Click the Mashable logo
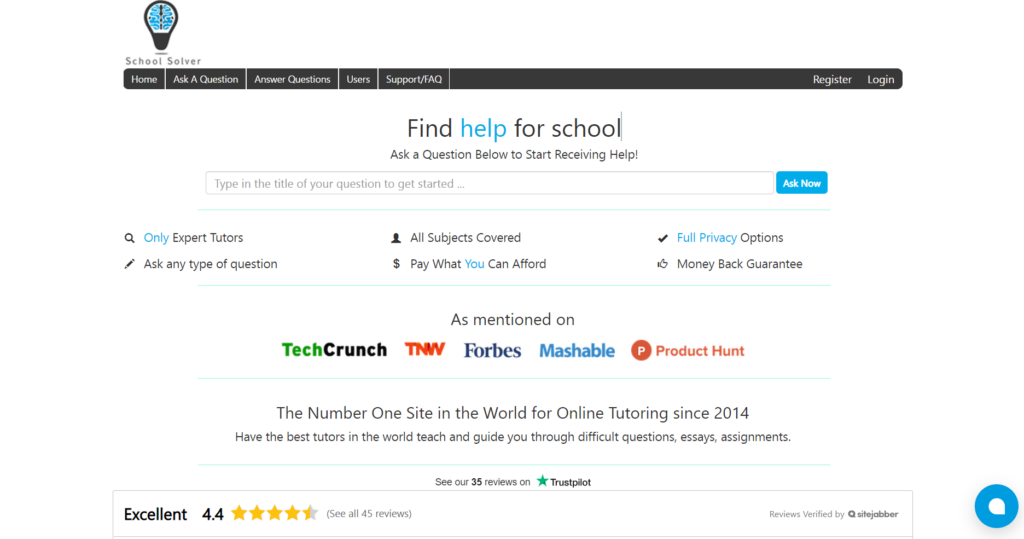The height and width of the screenshot is (539, 1024). tap(577, 351)
